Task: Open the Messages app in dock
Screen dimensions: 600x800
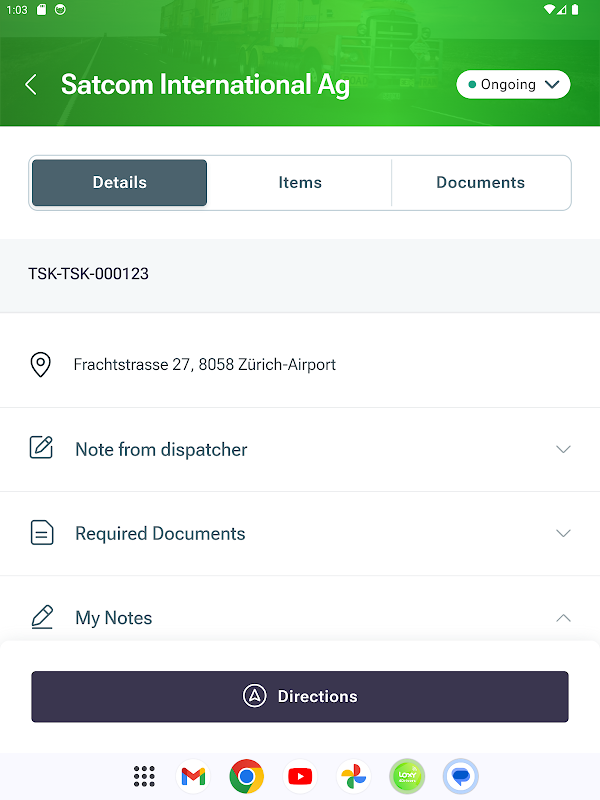Action: (460, 776)
